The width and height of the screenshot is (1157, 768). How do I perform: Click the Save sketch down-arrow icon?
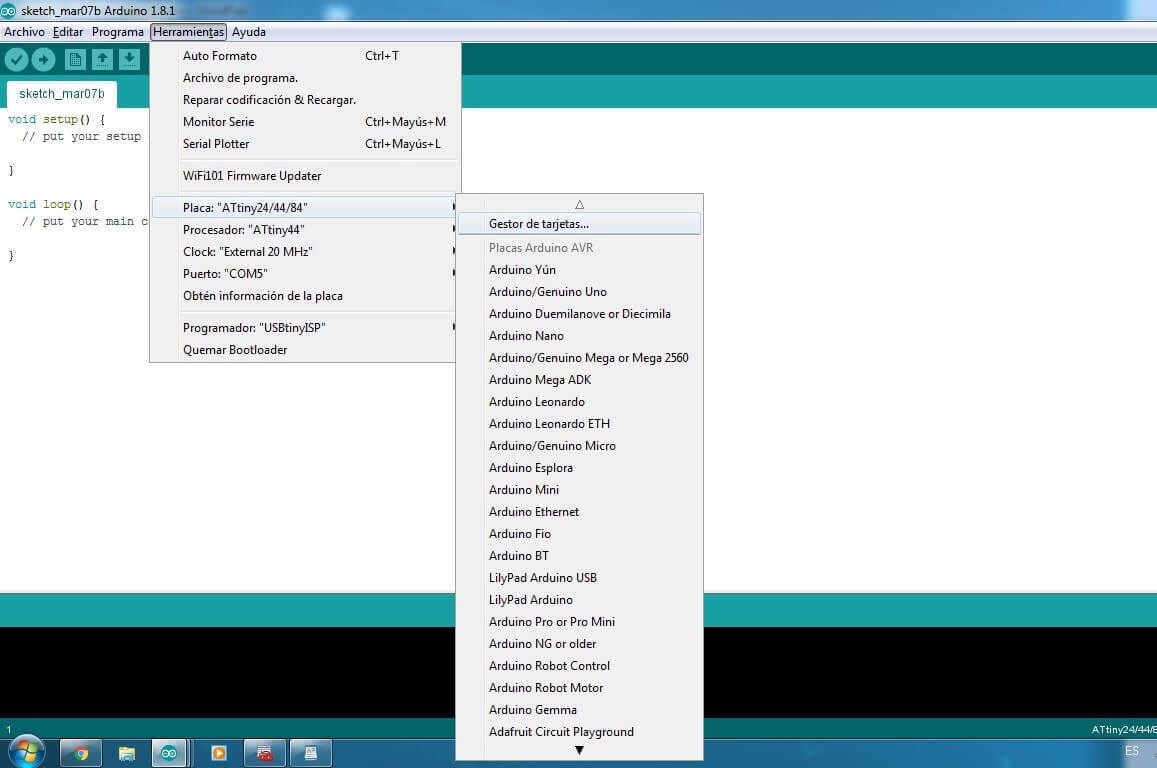[129, 59]
